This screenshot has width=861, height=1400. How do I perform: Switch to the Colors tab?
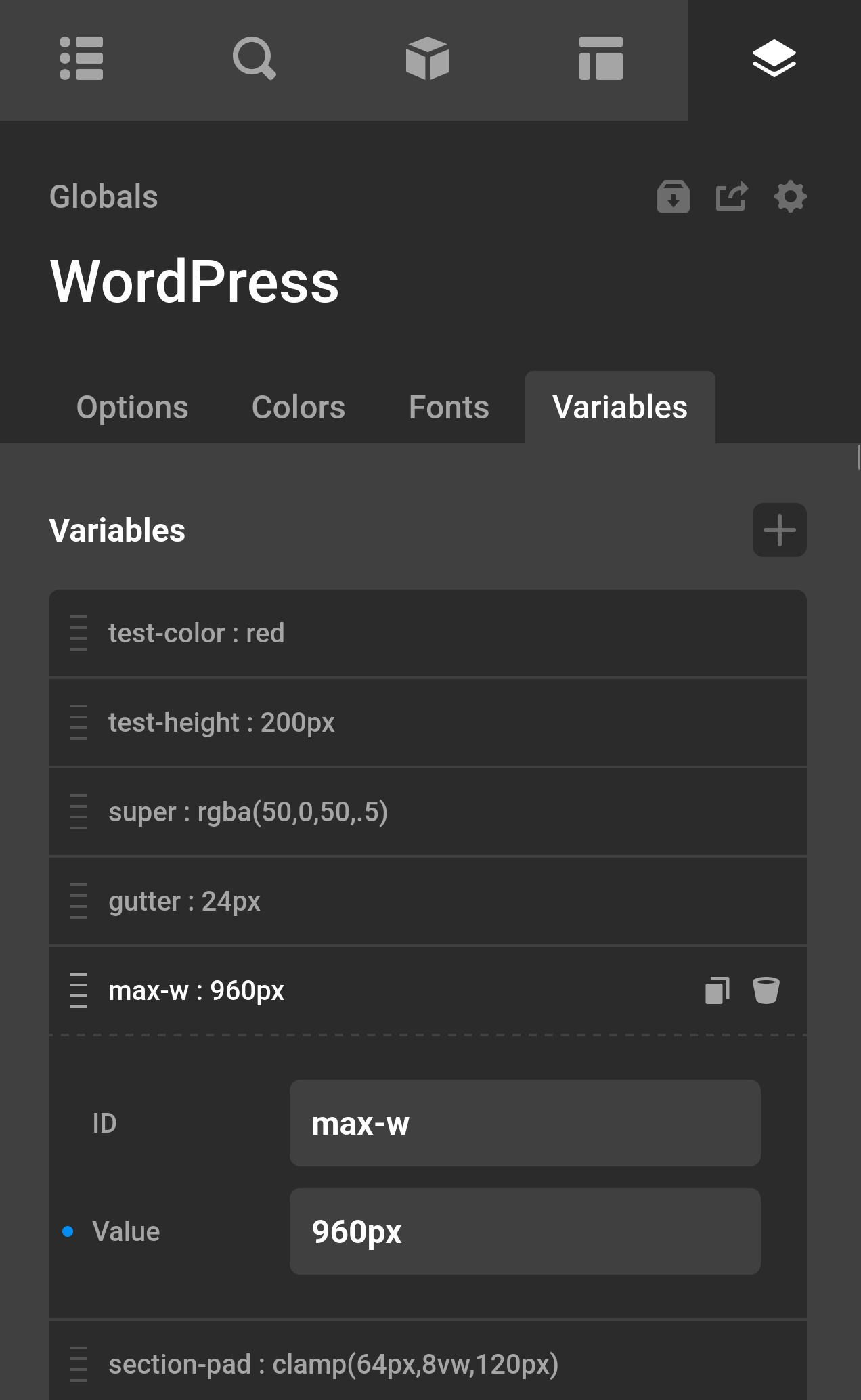299,408
